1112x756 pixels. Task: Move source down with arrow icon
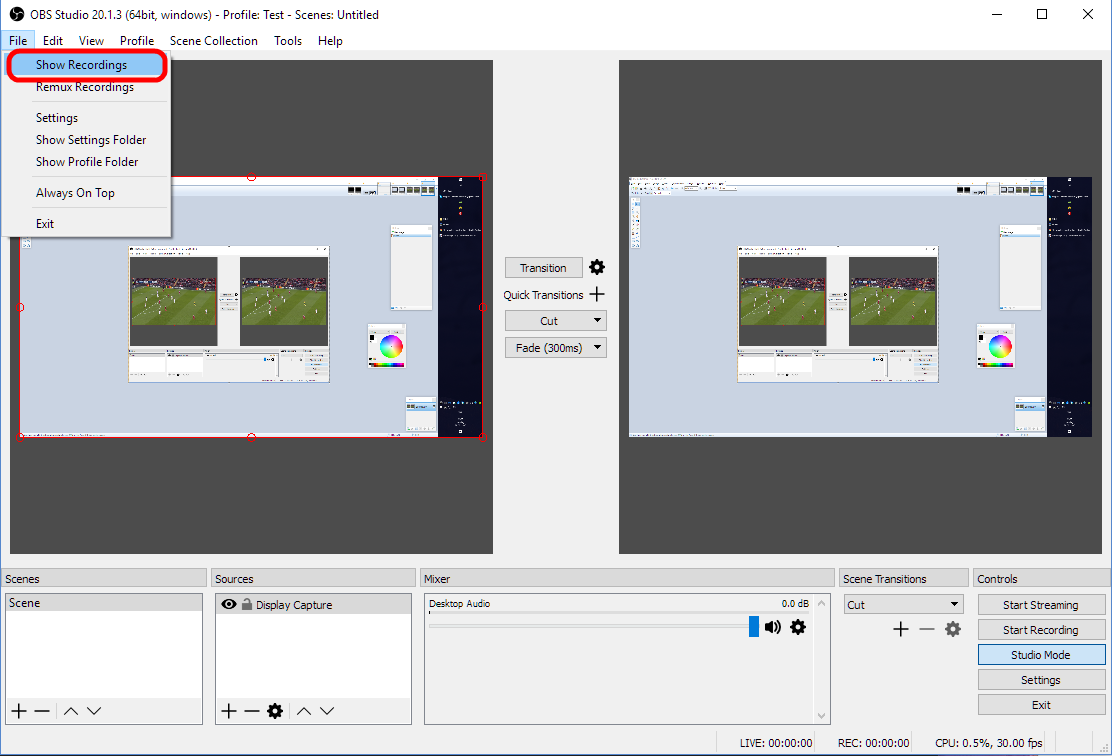pyautogui.click(x=327, y=711)
